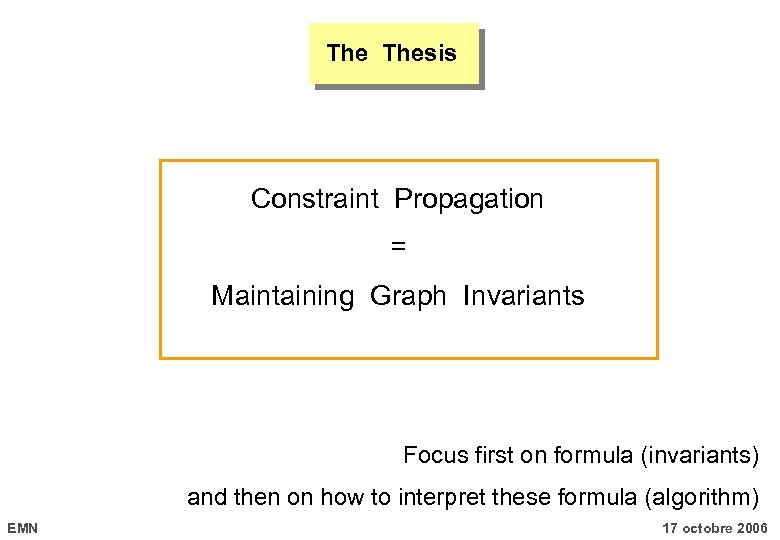Click the '17 octobre 2006' date footer
780x540 pixels.
point(715,527)
